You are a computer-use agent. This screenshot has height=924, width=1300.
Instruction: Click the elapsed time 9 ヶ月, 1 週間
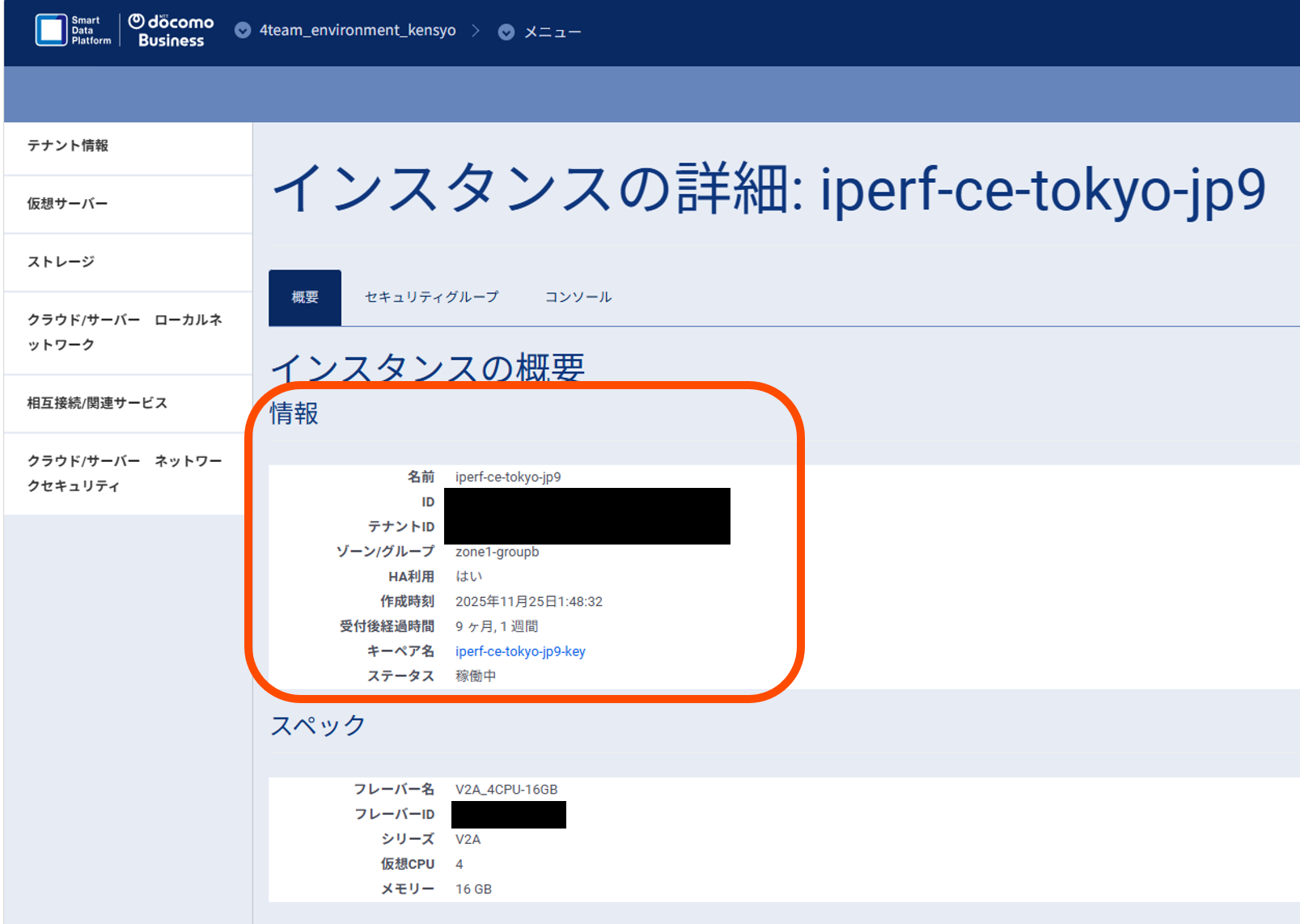point(497,626)
